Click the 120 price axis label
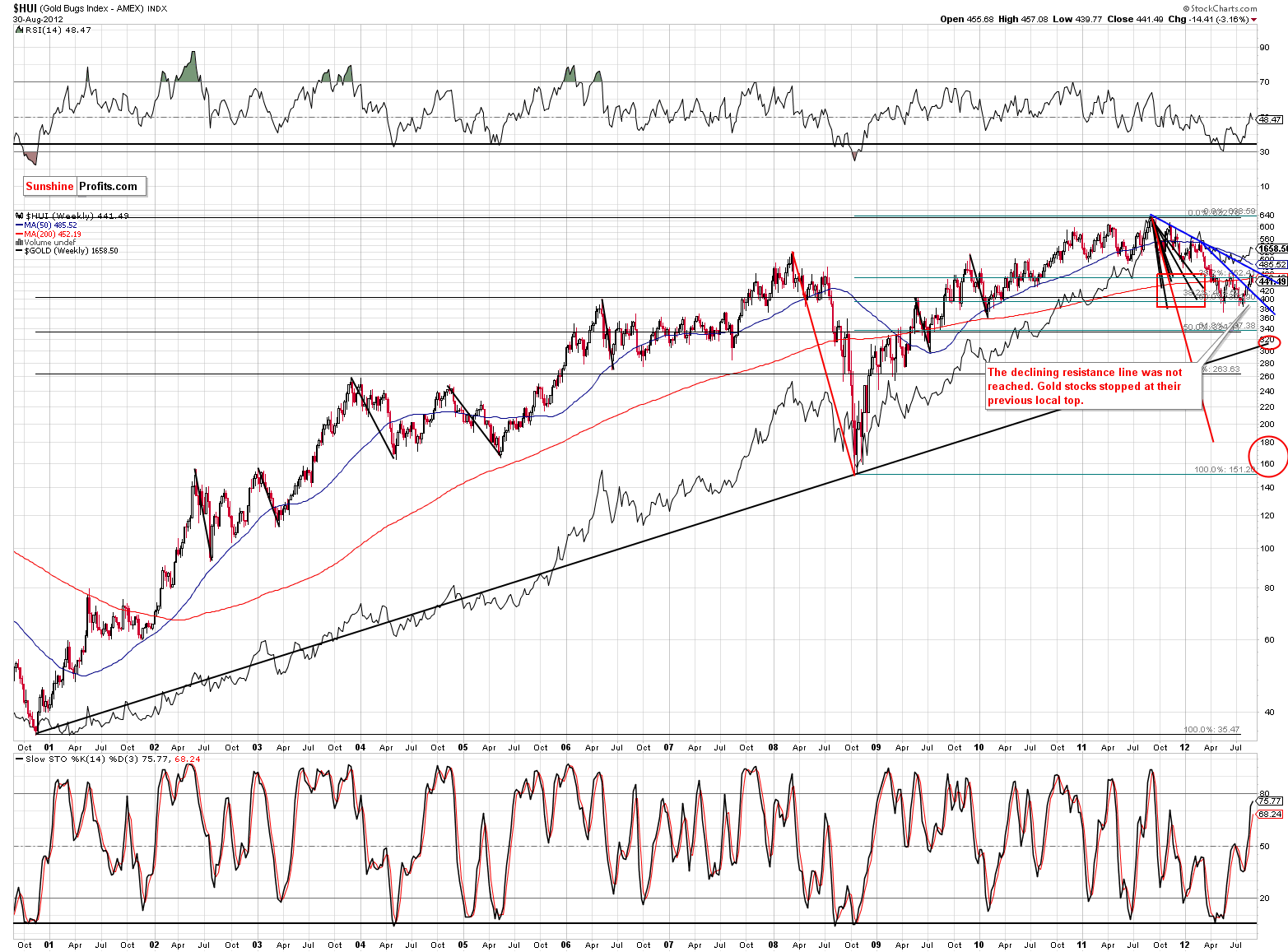Image resolution: width=1288 pixels, height=952 pixels. [1267, 515]
